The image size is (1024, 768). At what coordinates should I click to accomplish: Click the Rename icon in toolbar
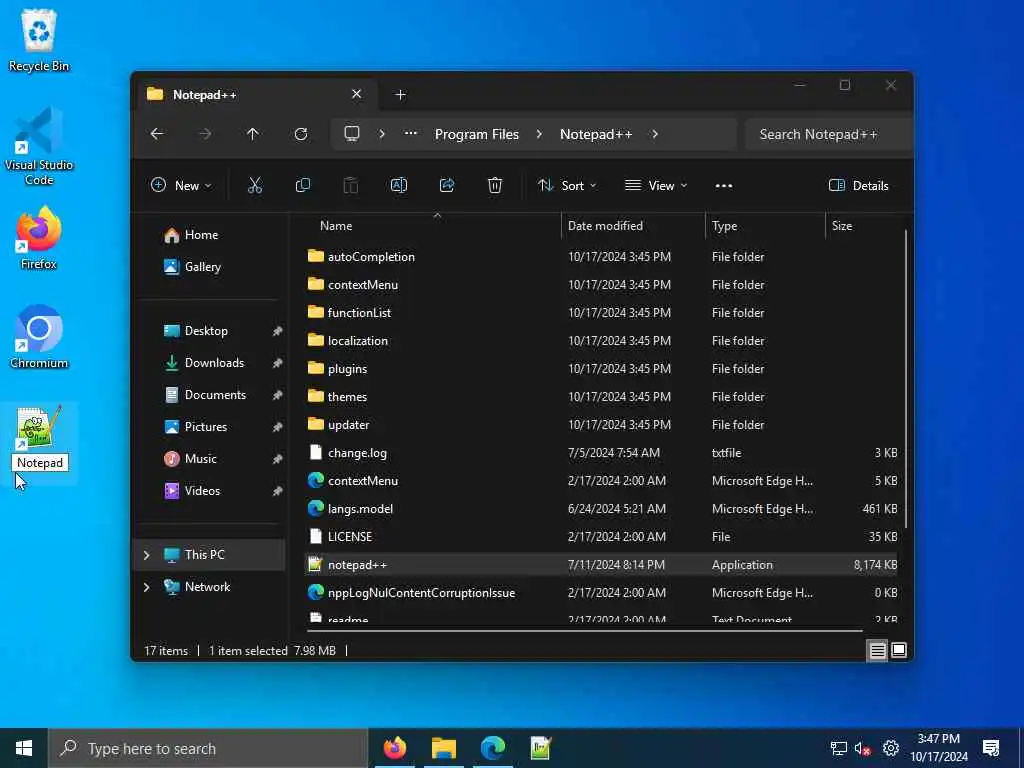click(398, 185)
